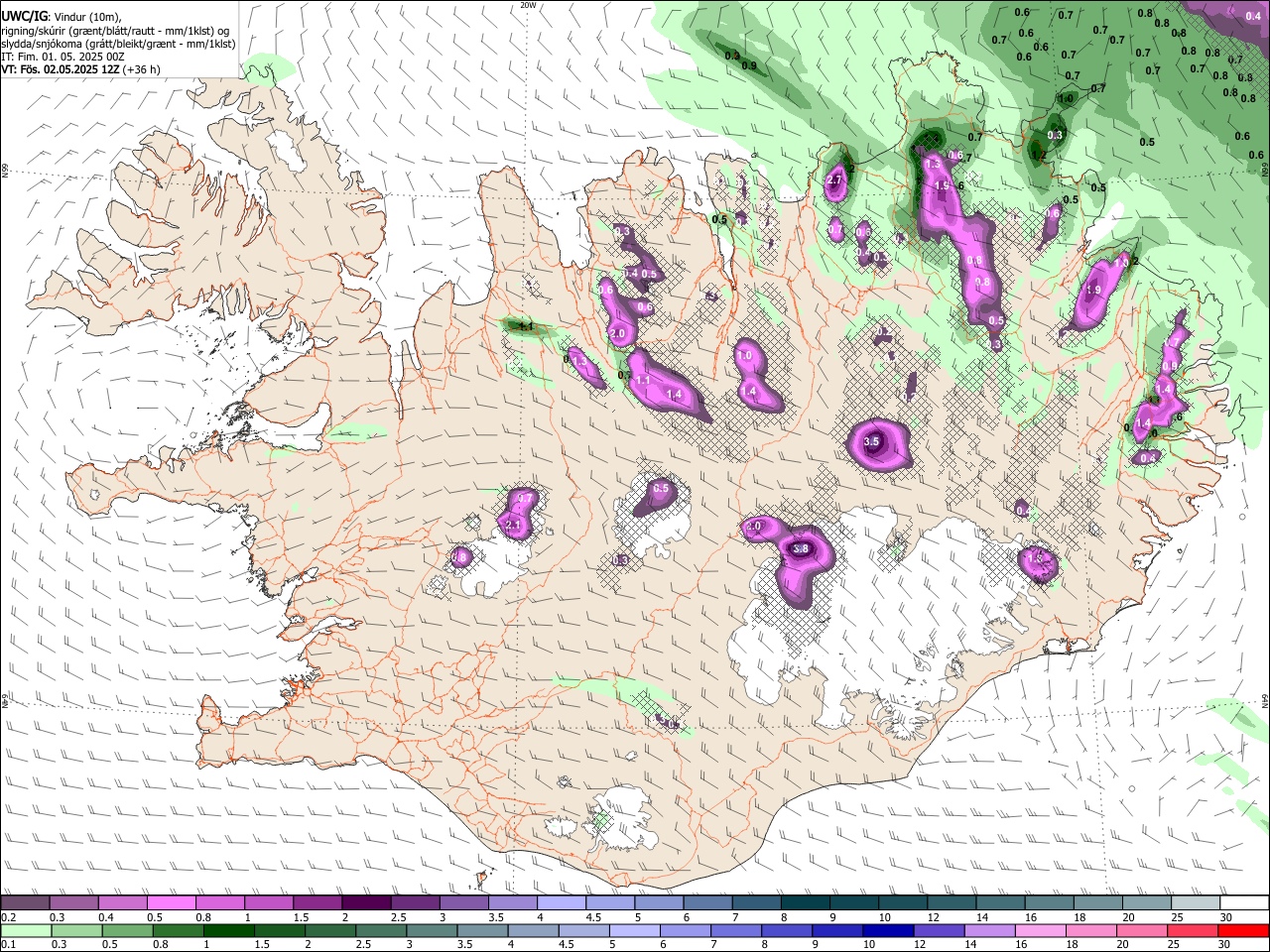The height and width of the screenshot is (952, 1270).
Task: Click the bright pink snow swatch labeled 0.5
Action: (x=171, y=902)
